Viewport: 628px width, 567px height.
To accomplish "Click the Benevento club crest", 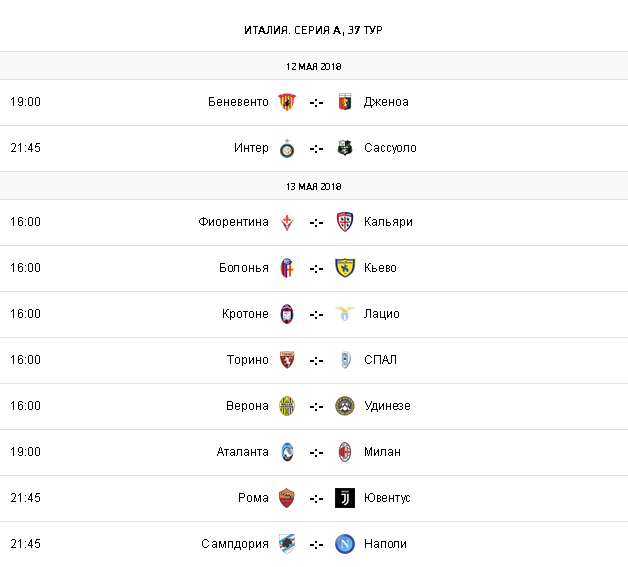I will coord(287,102).
